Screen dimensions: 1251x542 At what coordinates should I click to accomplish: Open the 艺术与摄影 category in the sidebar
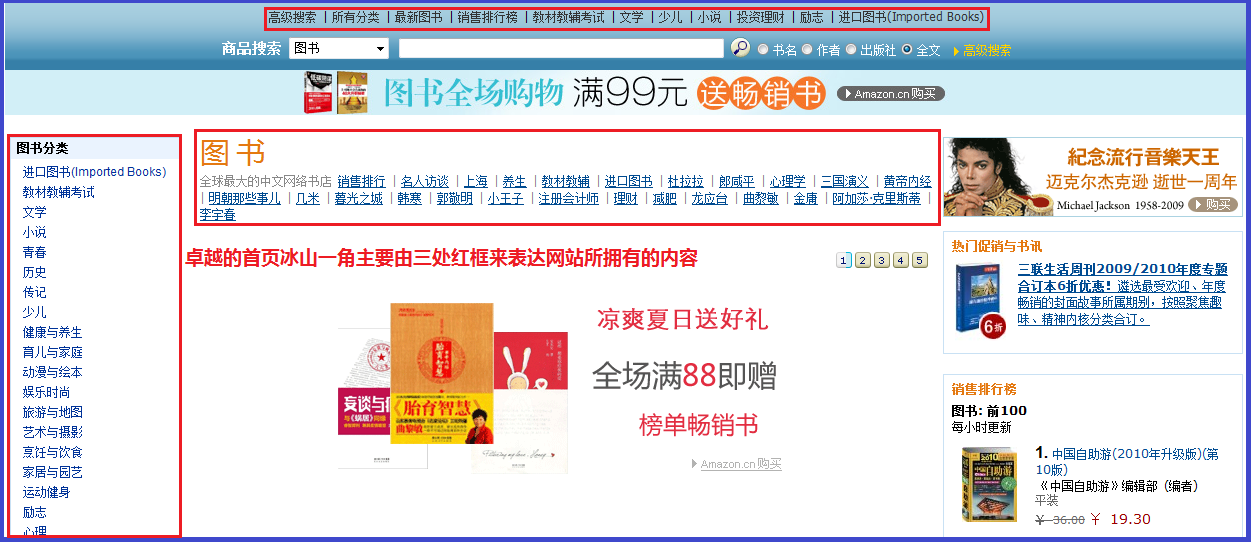tap(53, 432)
